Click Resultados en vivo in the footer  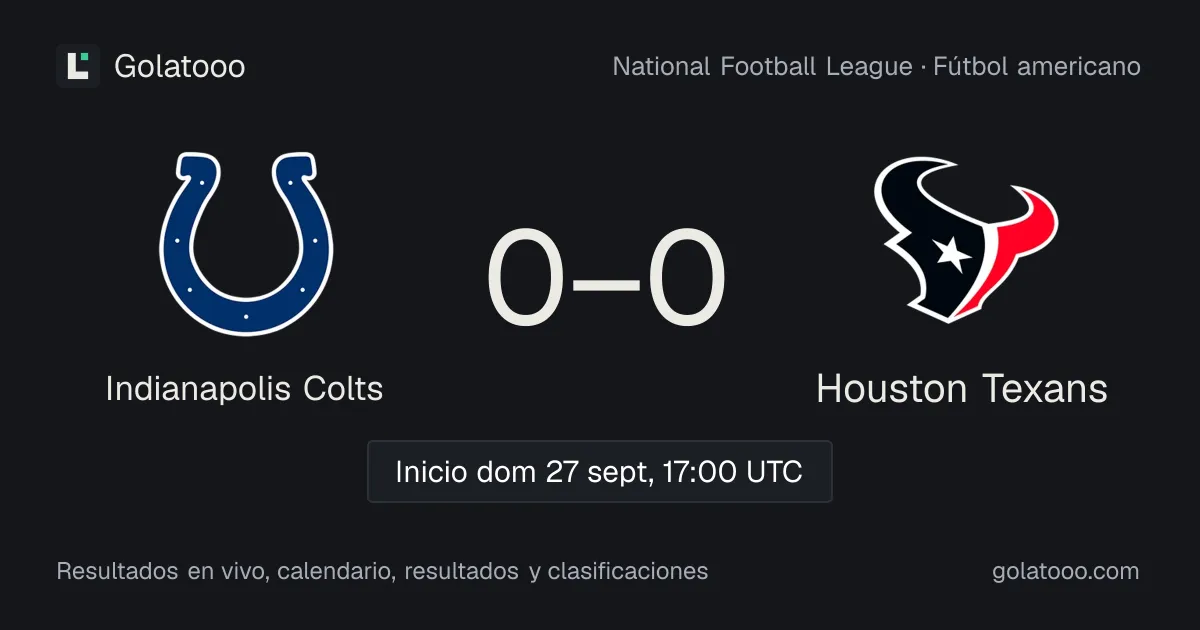point(160,572)
